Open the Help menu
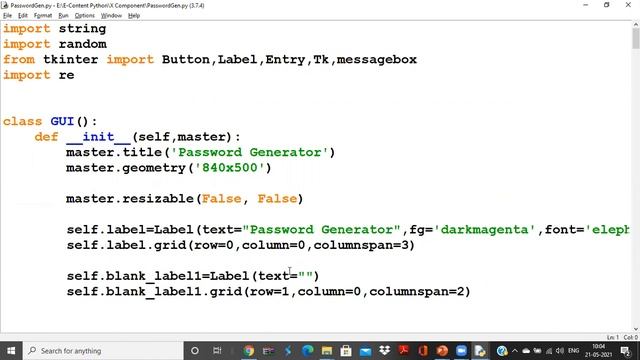 tap(134, 16)
